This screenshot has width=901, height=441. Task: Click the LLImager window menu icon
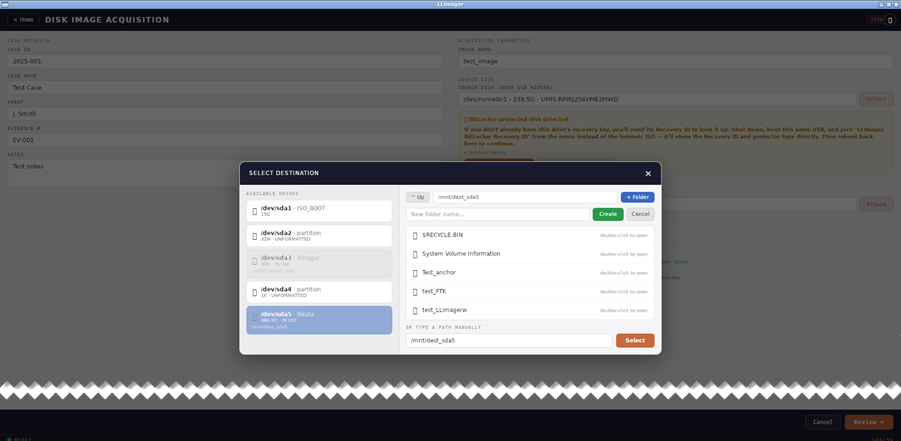[x=5, y=4]
